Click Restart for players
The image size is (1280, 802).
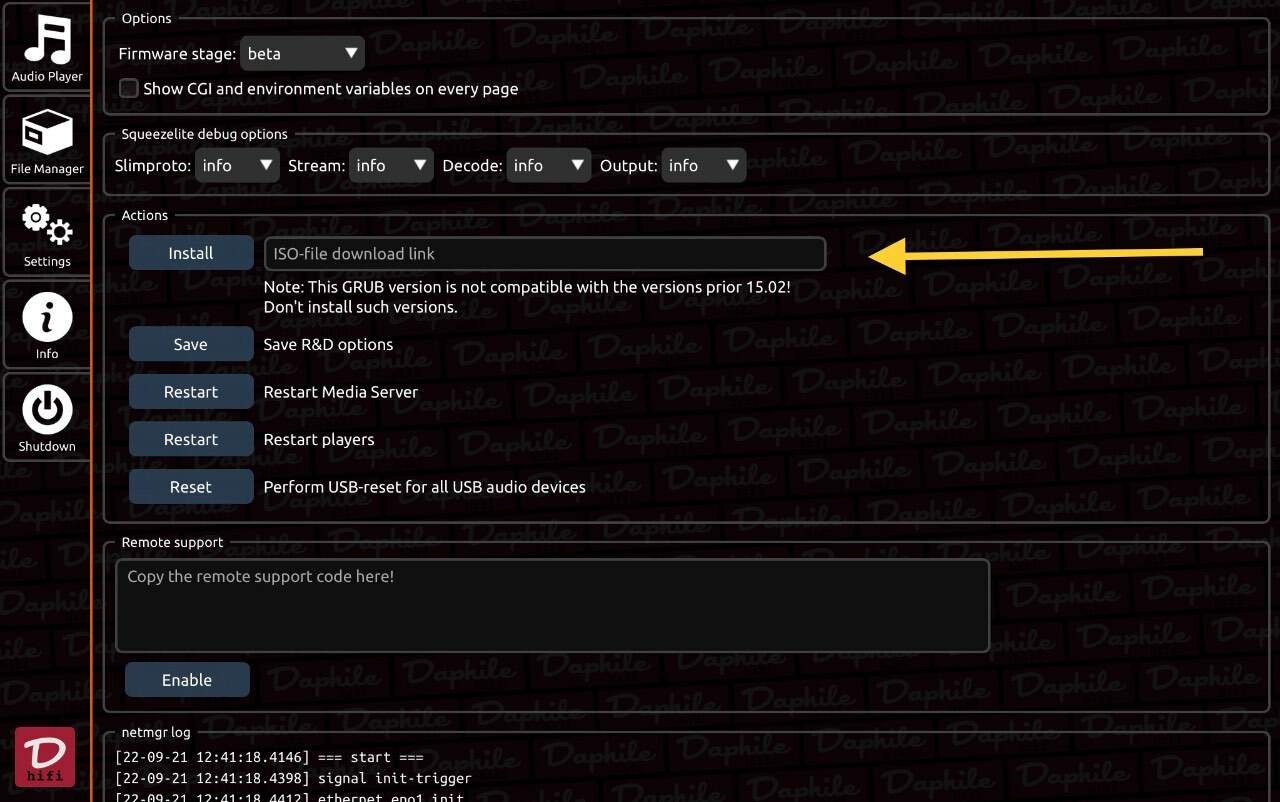pyautogui.click(x=191, y=439)
